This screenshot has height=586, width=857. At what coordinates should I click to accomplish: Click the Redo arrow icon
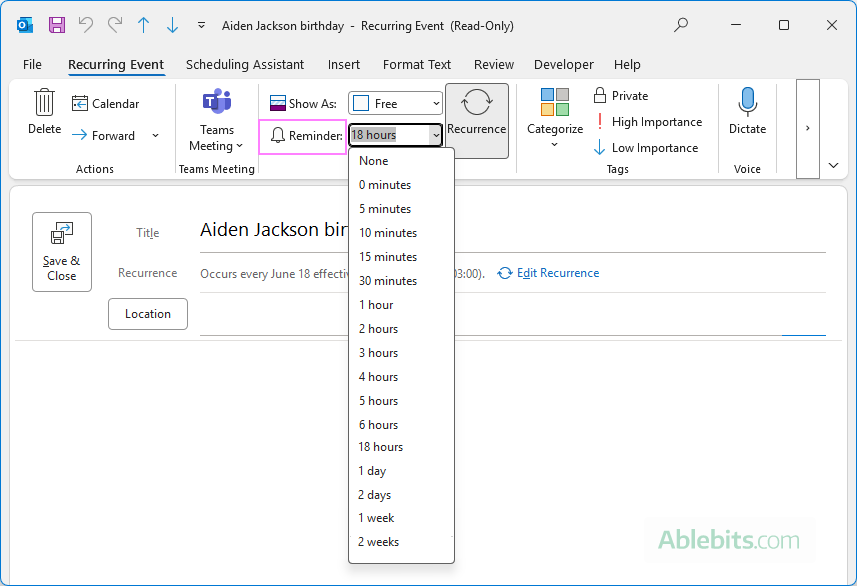(x=115, y=25)
